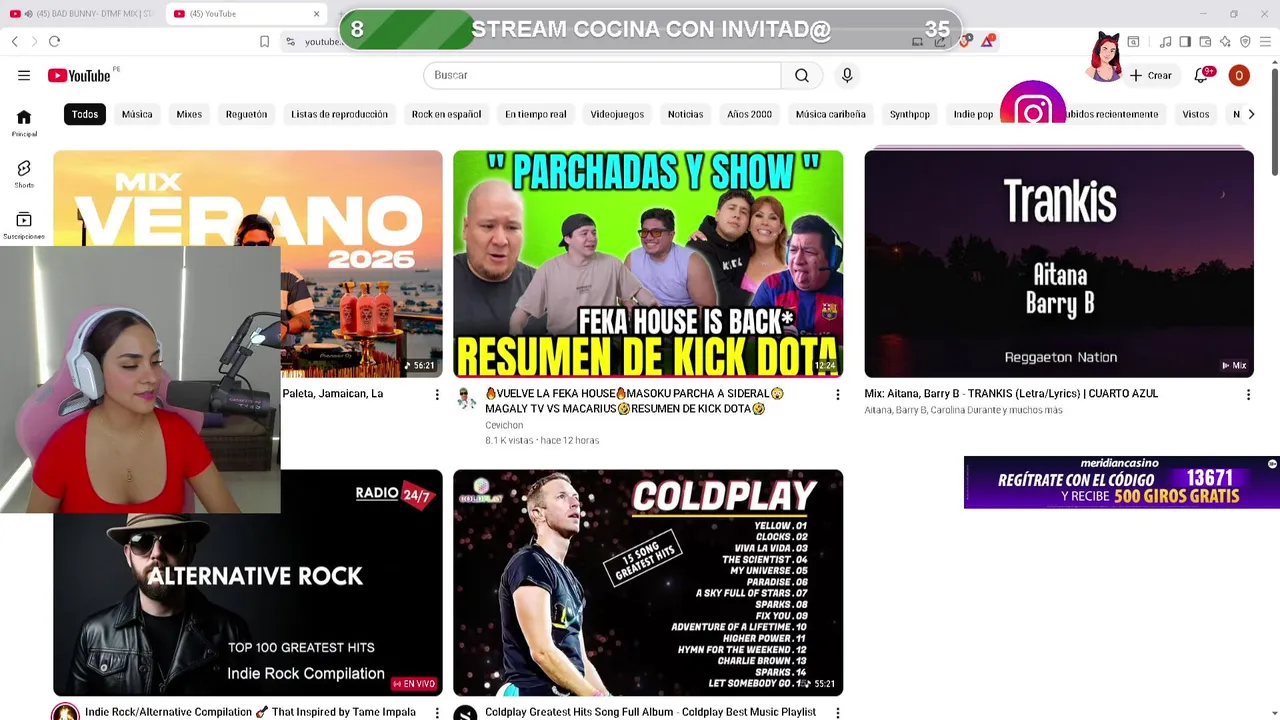1280x720 pixels.
Task: Mute the Bad Bunny tab speaker icon
Action: (28, 13)
